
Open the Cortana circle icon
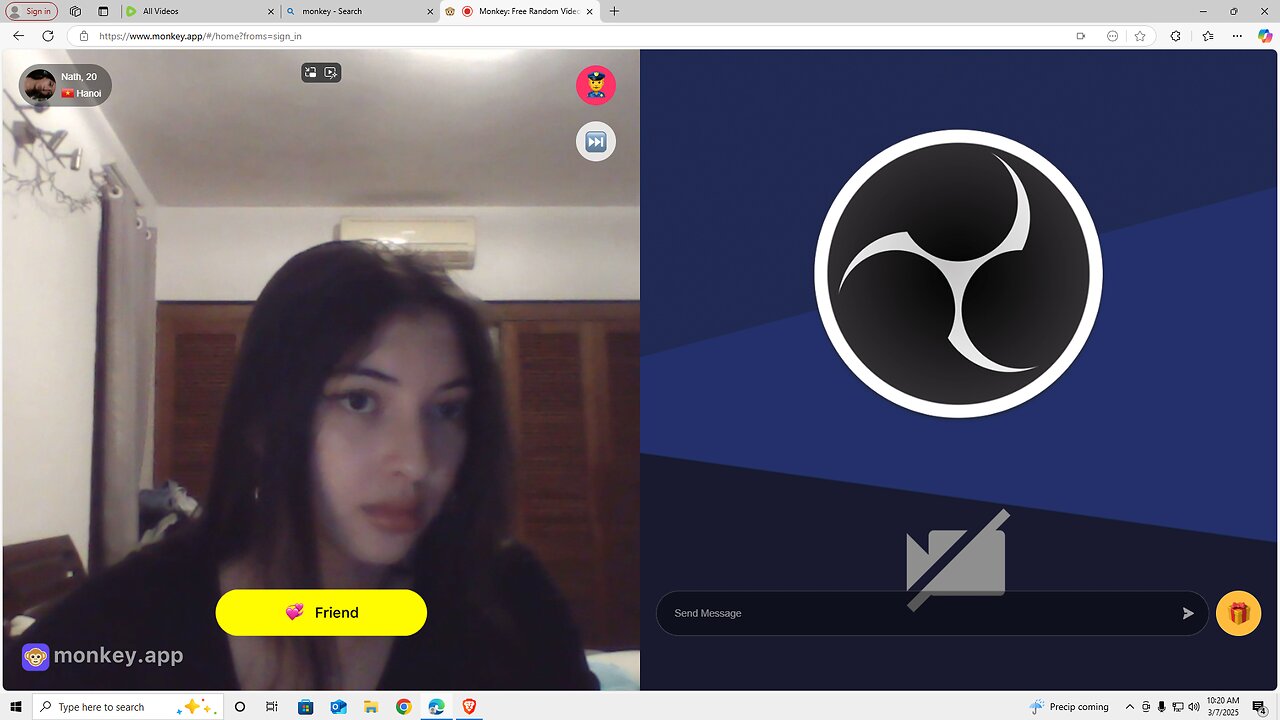240,707
